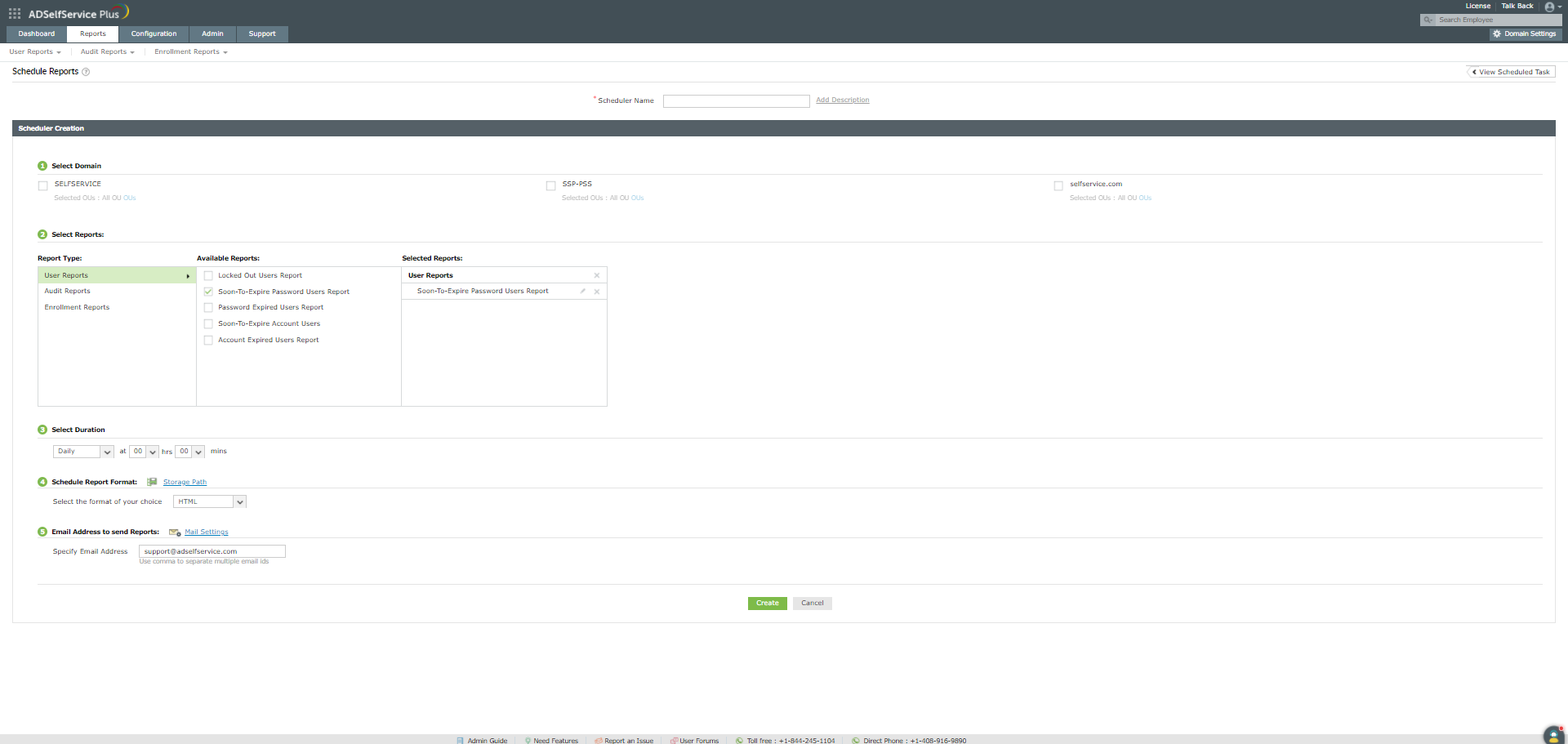Click the Report an Issue footer icon
The image size is (1568, 744).
(599, 741)
